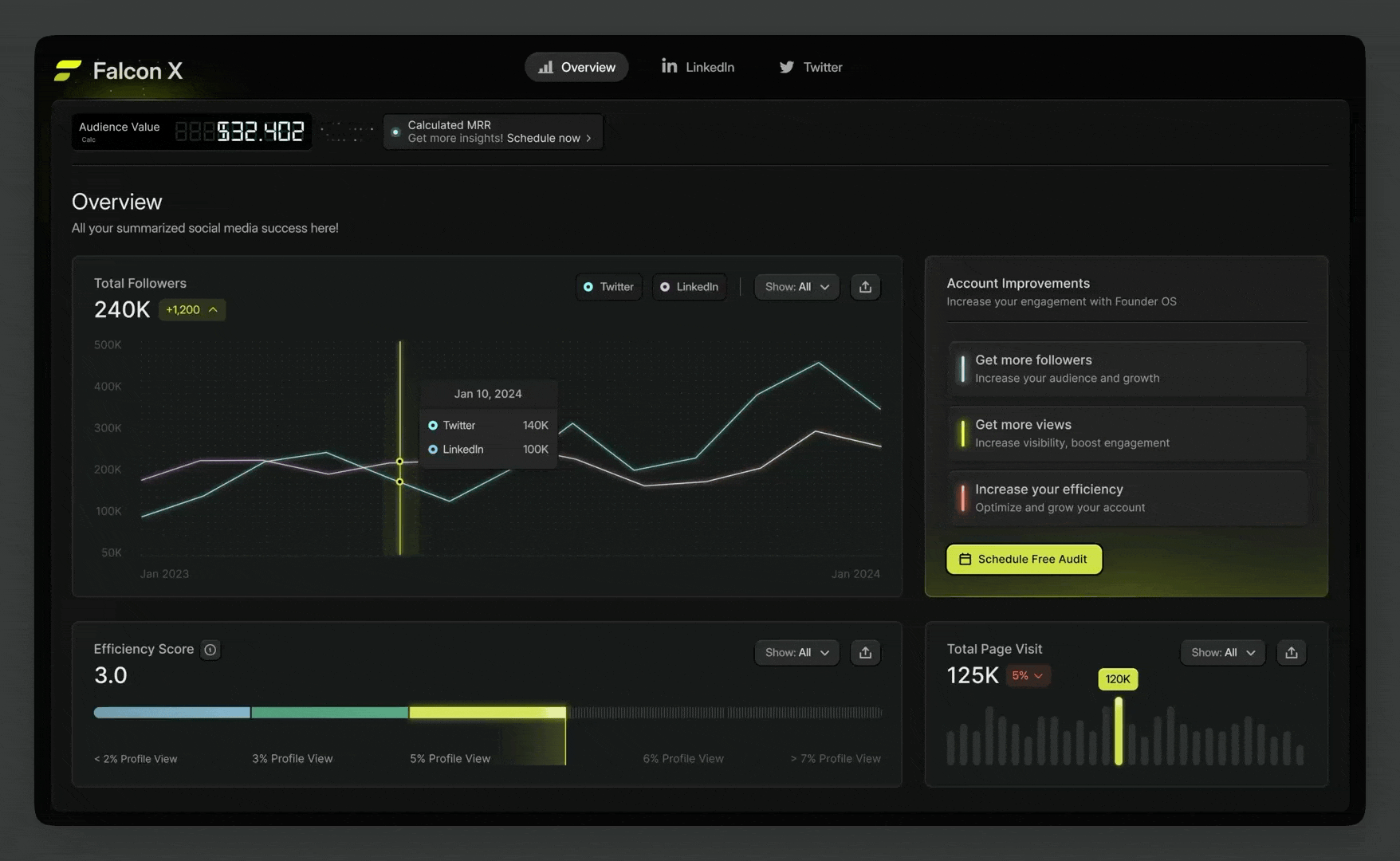Toggle Twitter series in followers chart
1400x861 pixels.
(609, 287)
